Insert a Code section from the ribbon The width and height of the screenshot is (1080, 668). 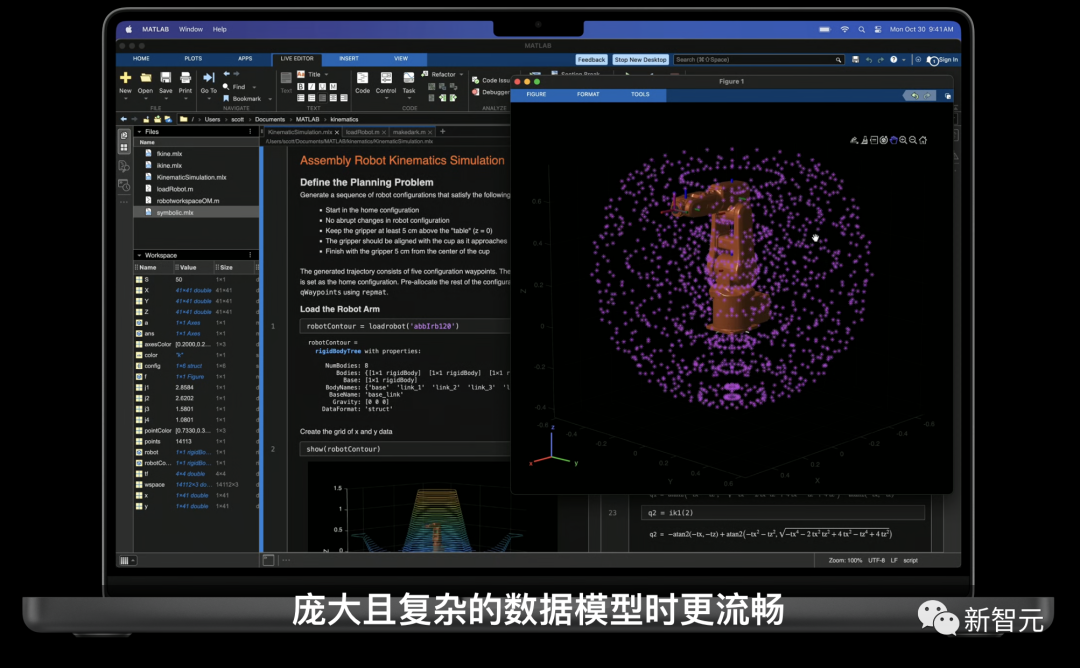click(x=362, y=82)
